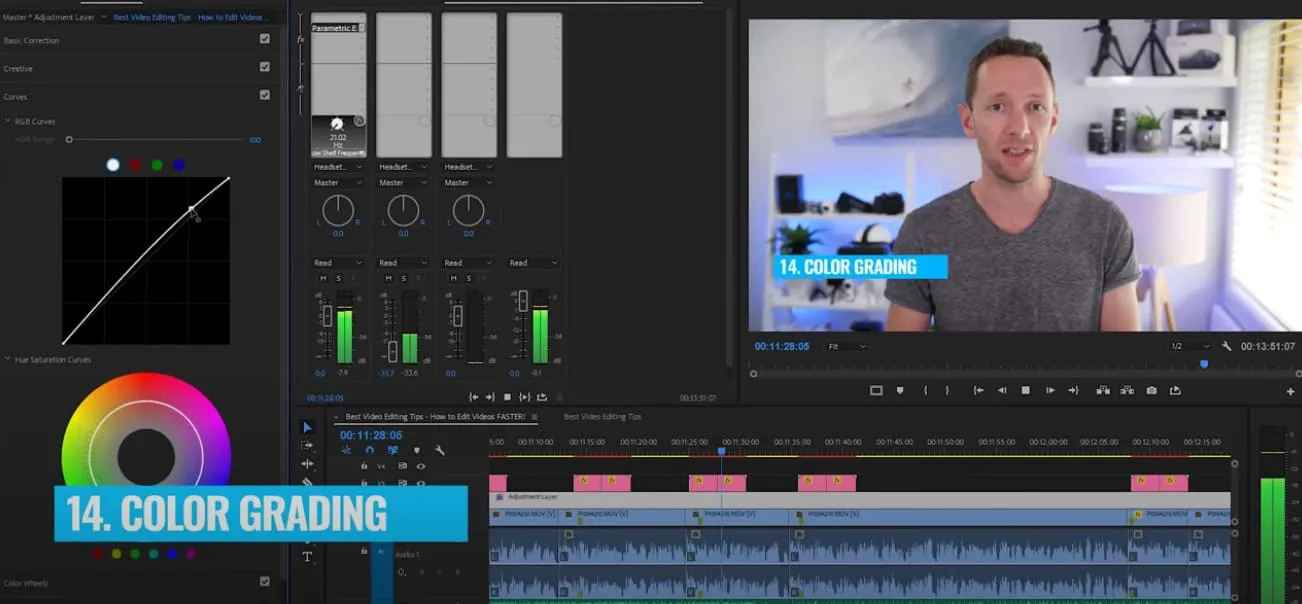Switch to Best Video Editing Tips tab
The width and height of the screenshot is (1302, 604).
602,416
